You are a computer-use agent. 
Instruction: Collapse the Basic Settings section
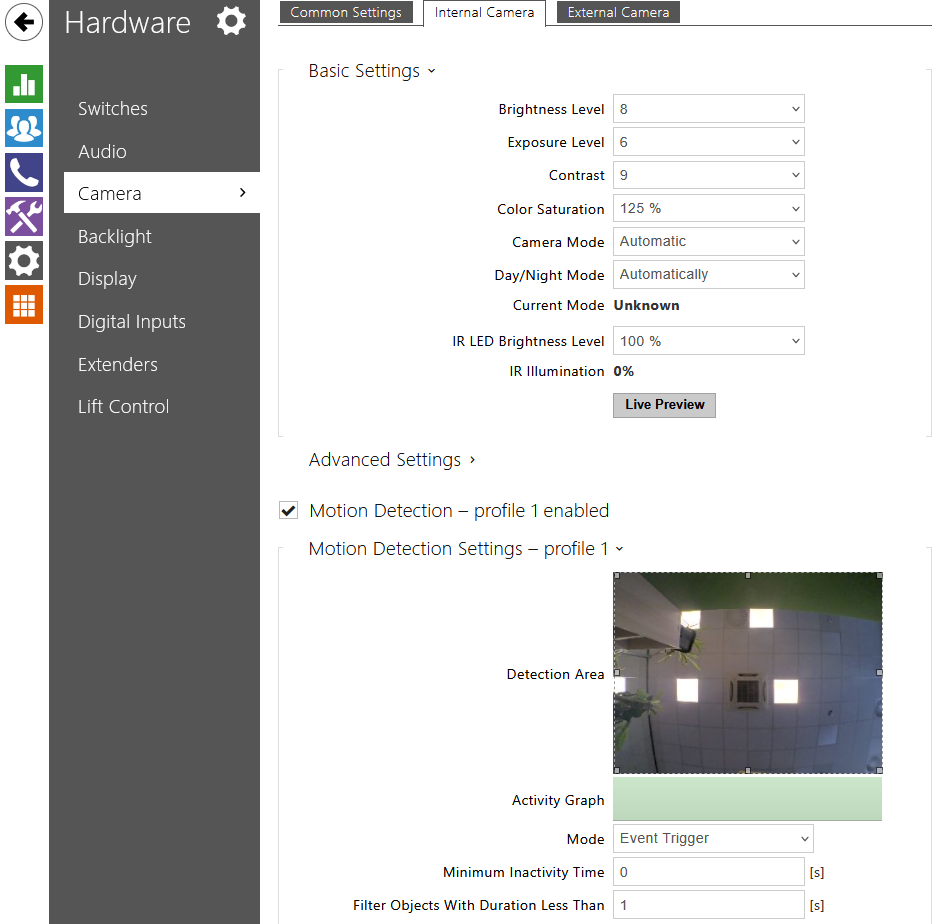(372, 71)
